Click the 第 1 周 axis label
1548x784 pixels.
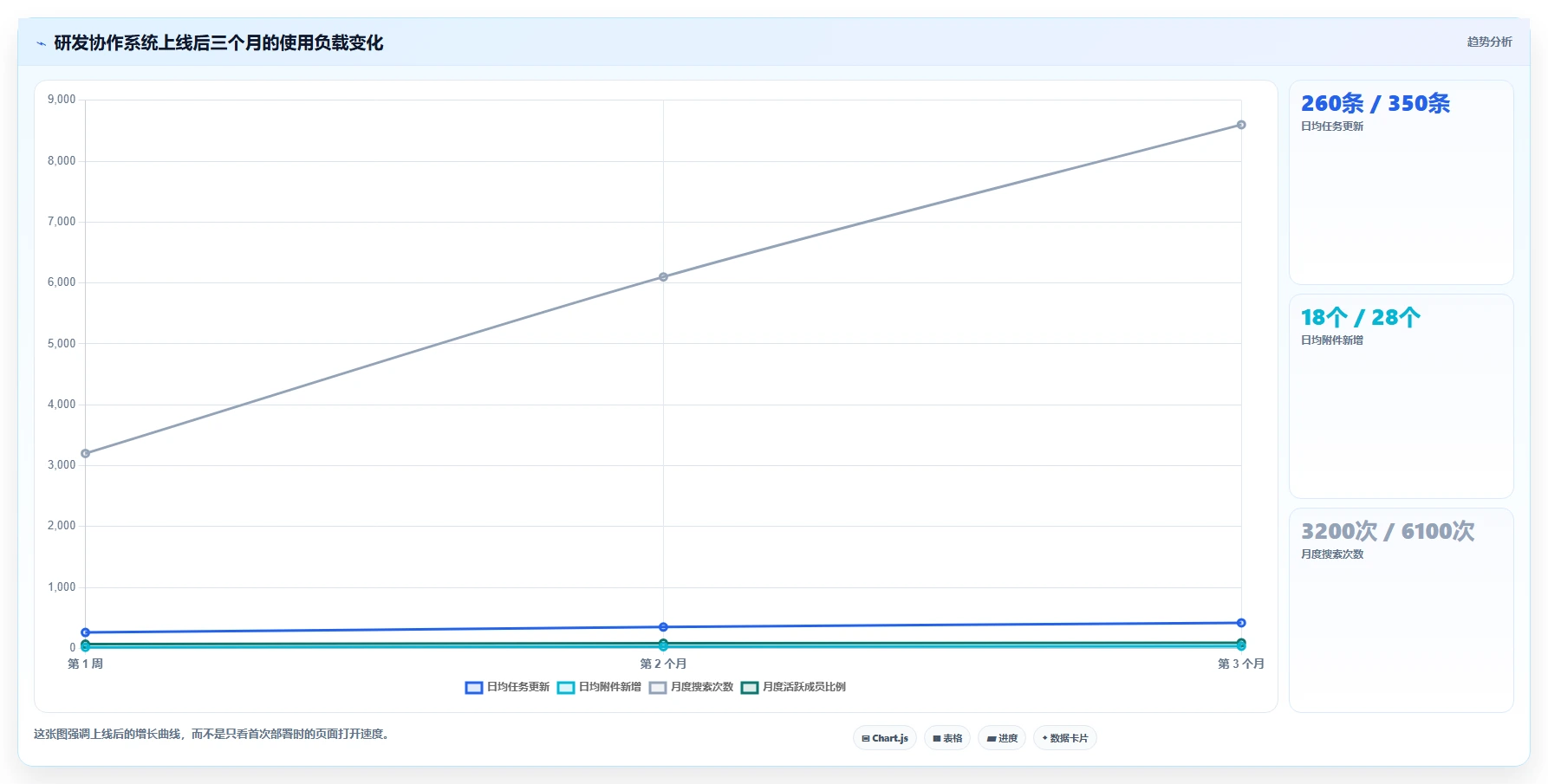click(85, 664)
